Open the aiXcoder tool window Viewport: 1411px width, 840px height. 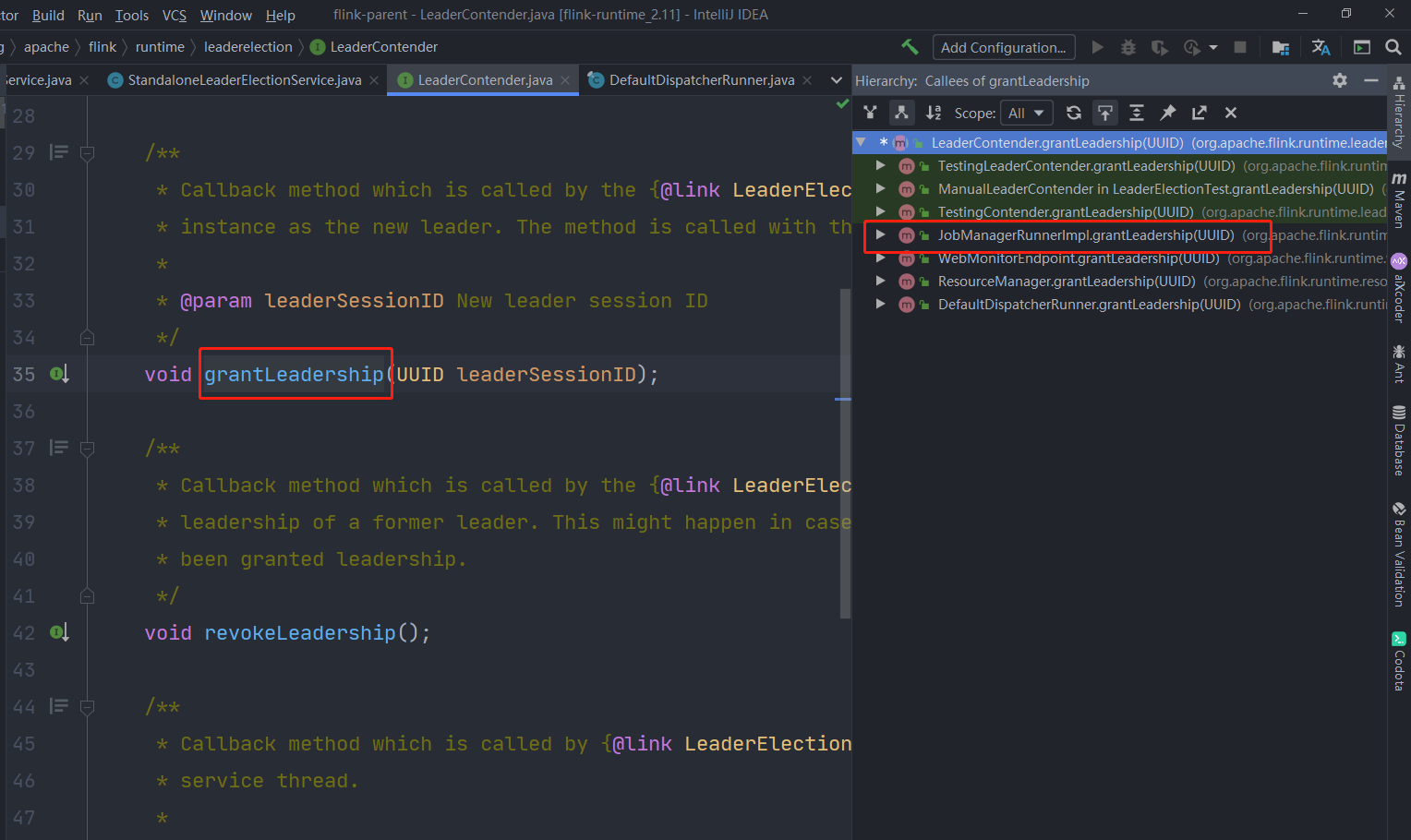pyautogui.click(x=1399, y=288)
